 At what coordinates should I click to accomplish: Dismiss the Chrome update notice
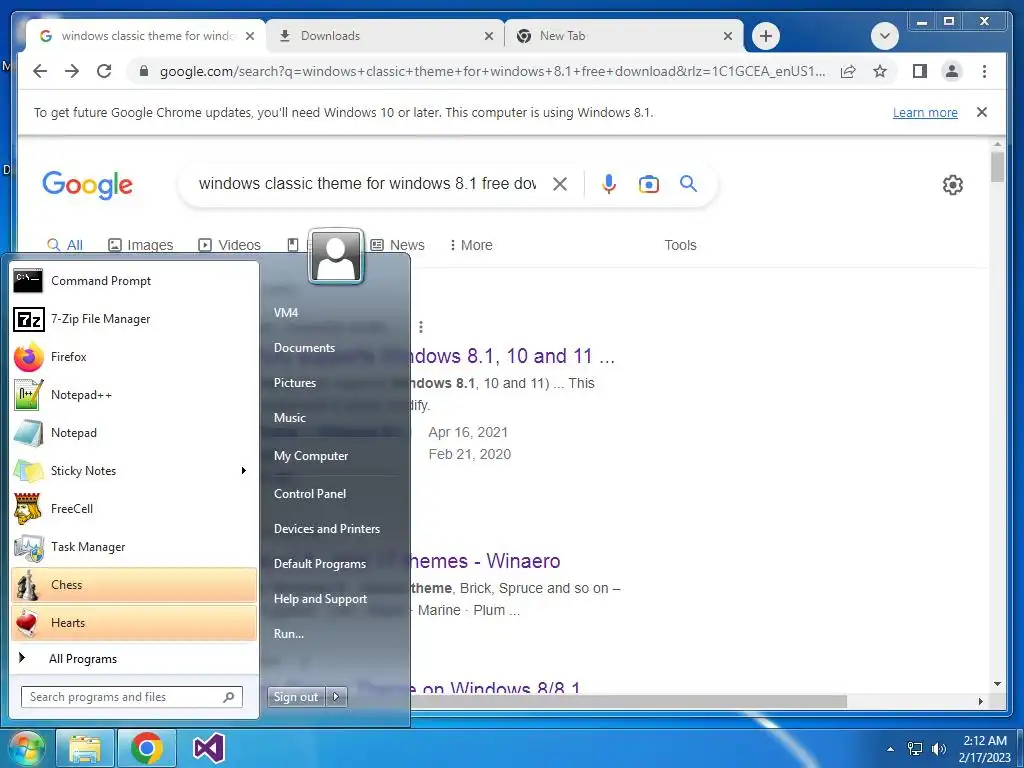pyautogui.click(x=982, y=112)
